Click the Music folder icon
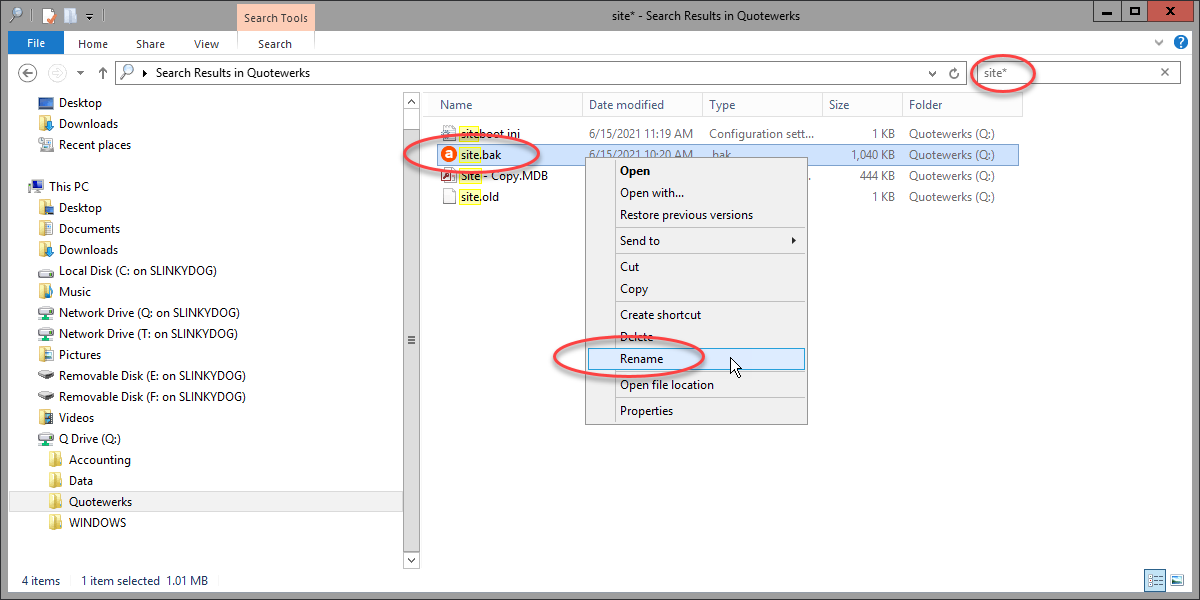Image resolution: width=1200 pixels, height=600 pixels. pos(46,292)
